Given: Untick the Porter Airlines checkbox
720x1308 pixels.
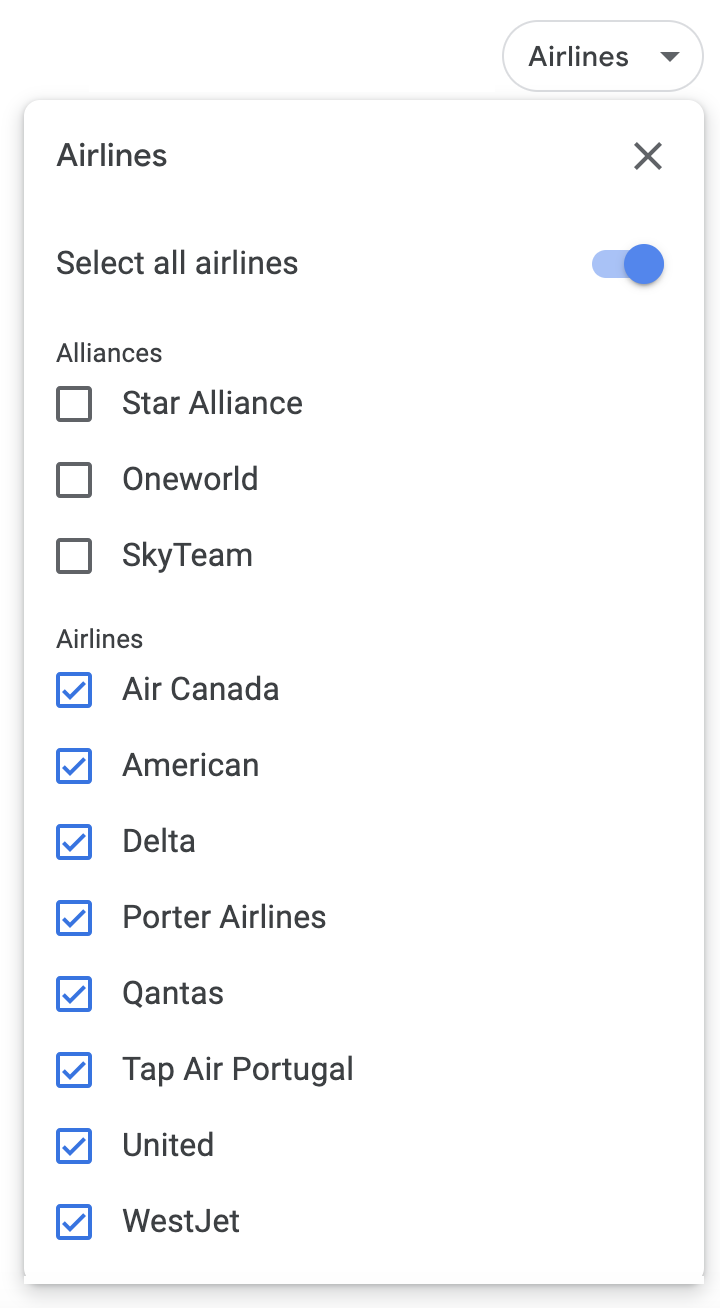Looking at the screenshot, I should tap(74, 918).
